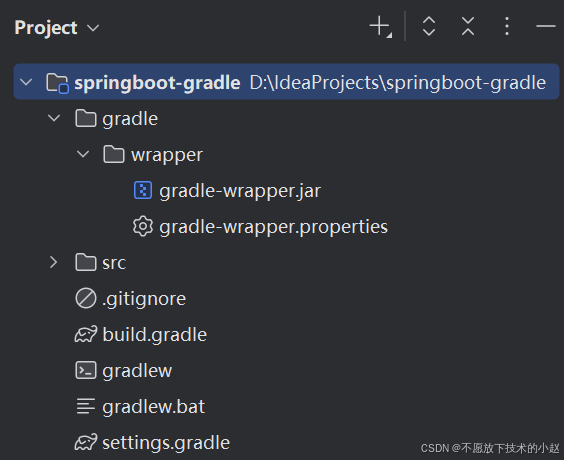Image resolution: width=564 pixels, height=460 pixels.
Task: Select the gradle folder label
Action: (130, 119)
